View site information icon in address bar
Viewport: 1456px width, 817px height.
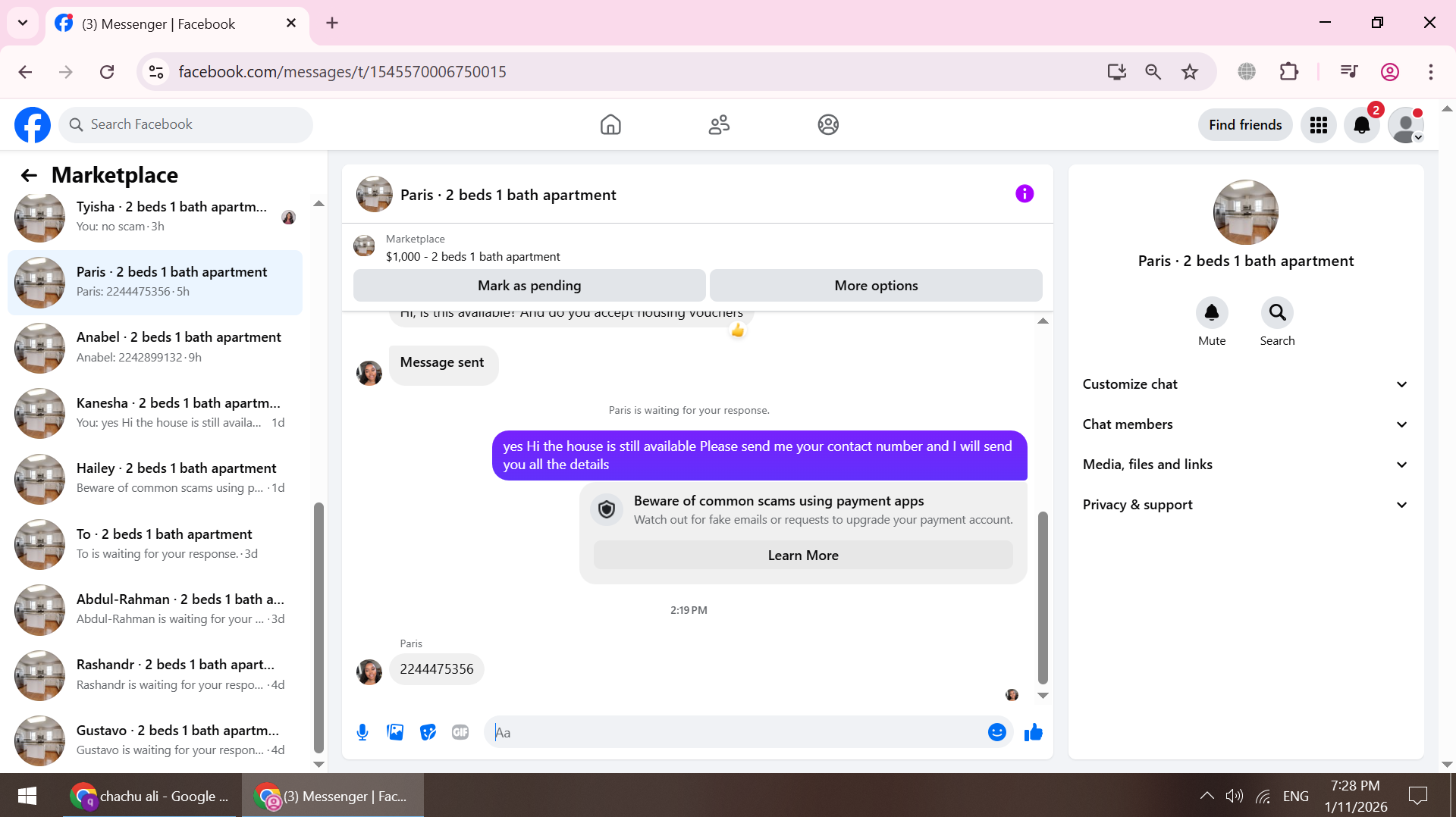pos(156,72)
